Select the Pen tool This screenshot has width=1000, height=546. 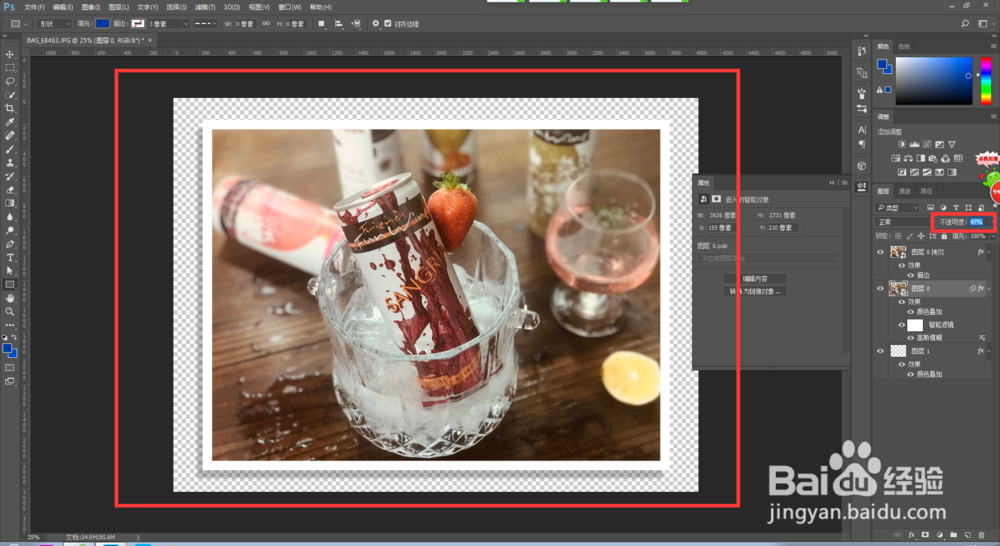pyautogui.click(x=10, y=244)
